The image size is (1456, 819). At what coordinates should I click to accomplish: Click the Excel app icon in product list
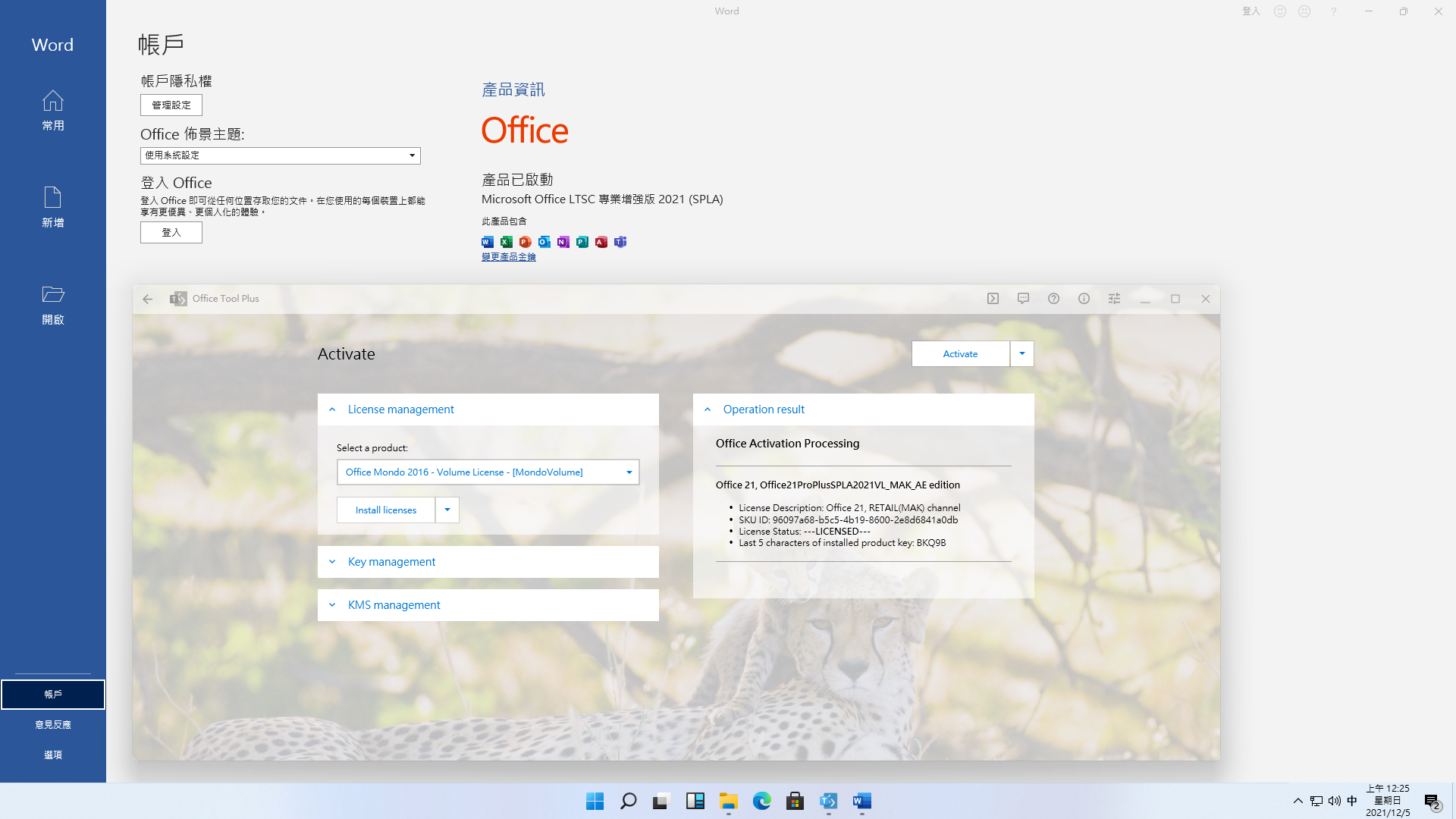point(507,242)
